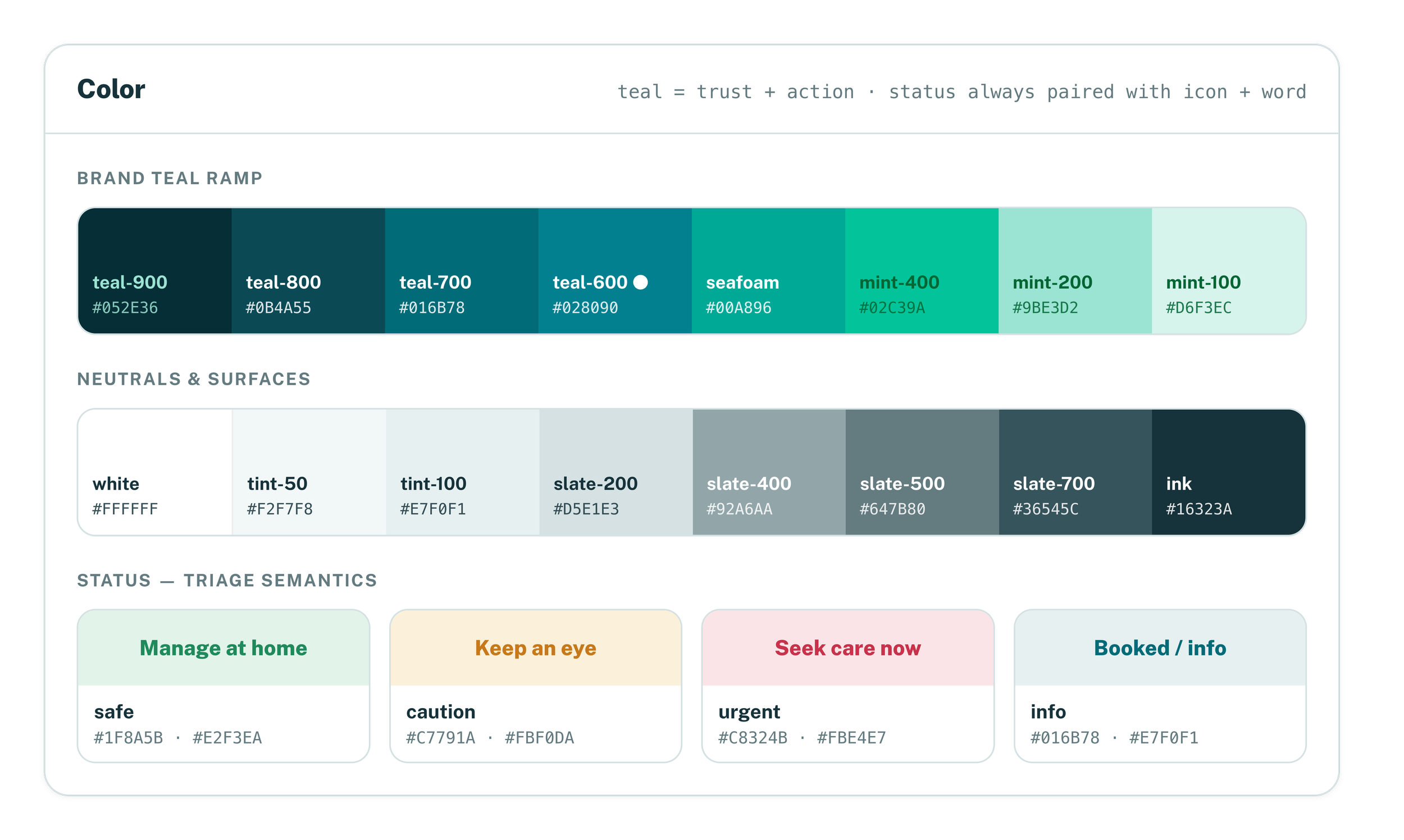Click the safe token name
This screenshot has width=1404, height=840.
click(114, 712)
